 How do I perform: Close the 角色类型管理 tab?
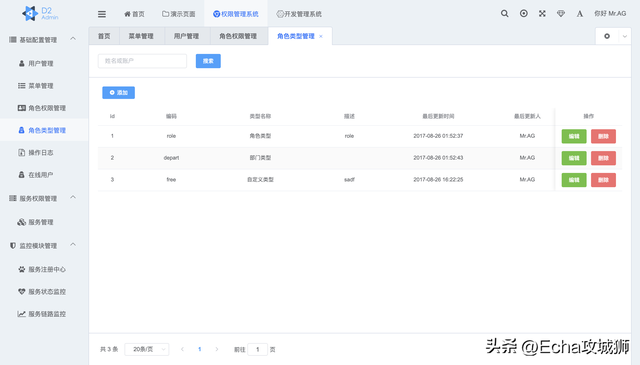(x=321, y=36)
